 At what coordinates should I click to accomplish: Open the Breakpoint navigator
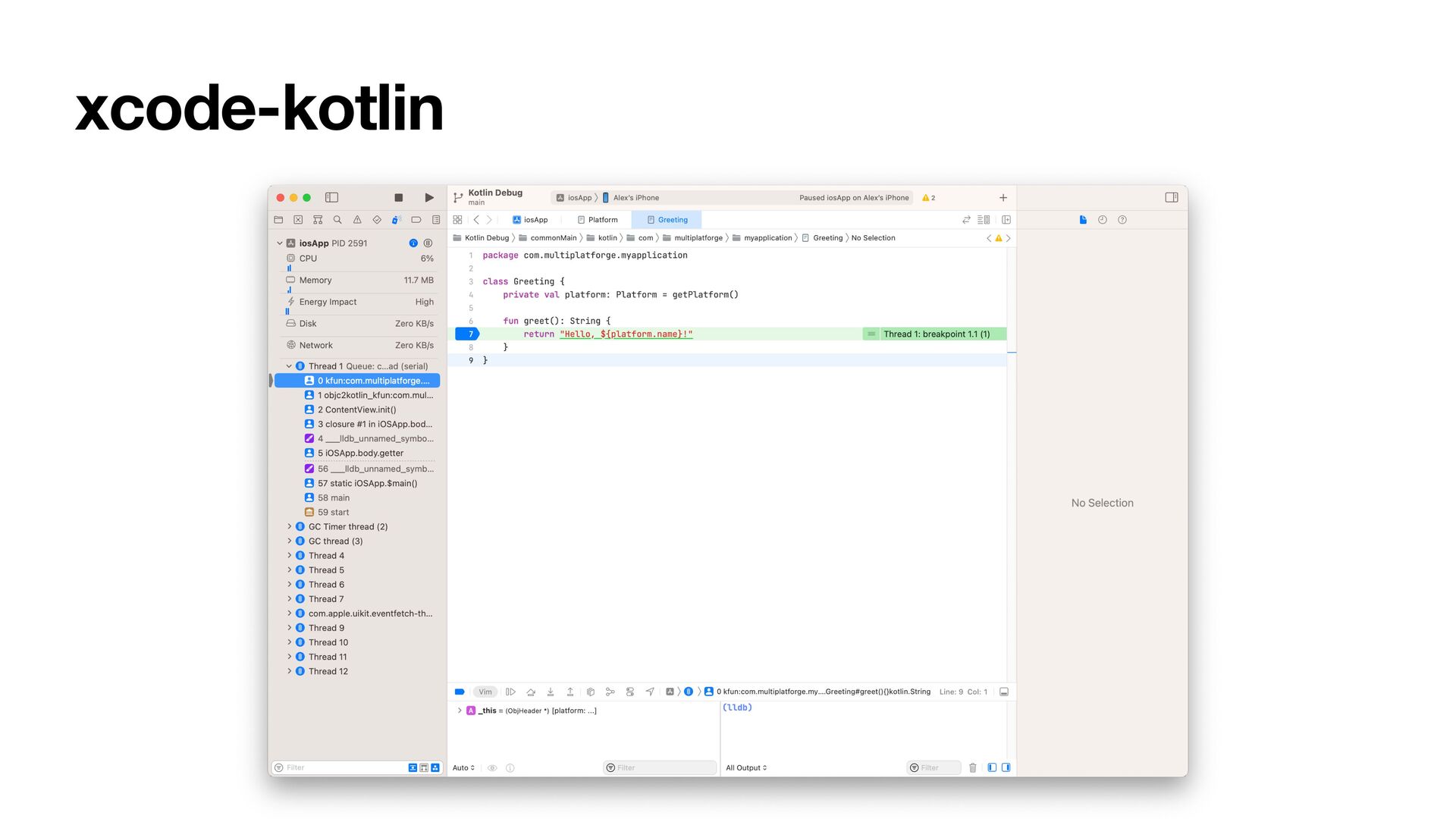coord(416,220)
